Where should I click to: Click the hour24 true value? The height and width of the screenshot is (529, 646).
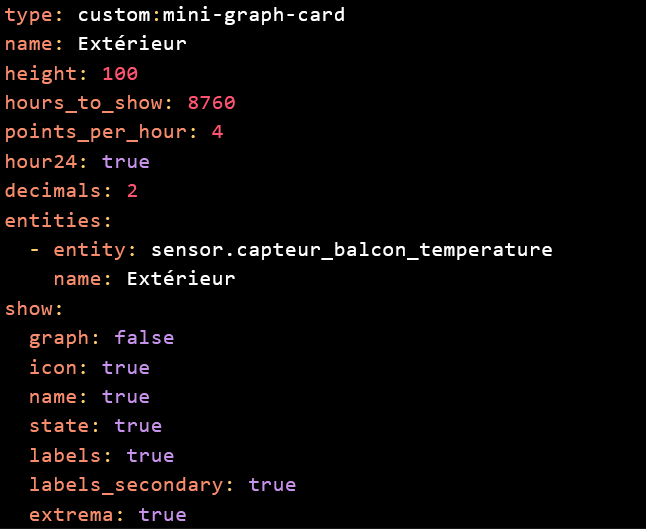tap(126, 162)
